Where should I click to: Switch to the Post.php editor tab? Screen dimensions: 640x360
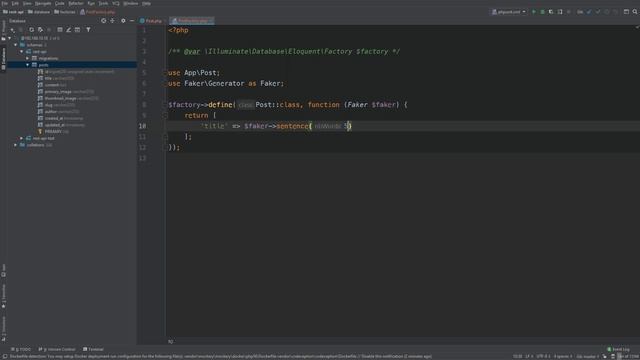pyautogui.click(x=151, y=21)
